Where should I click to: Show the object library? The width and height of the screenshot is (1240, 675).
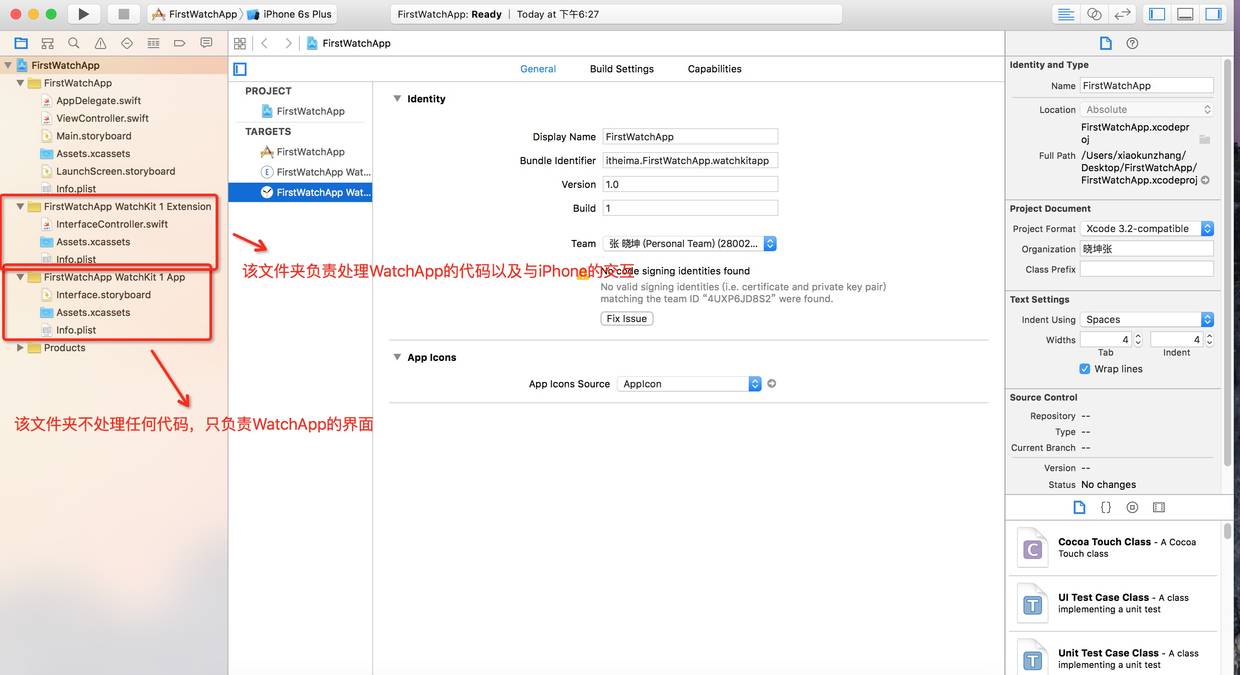click(1132, 507)
